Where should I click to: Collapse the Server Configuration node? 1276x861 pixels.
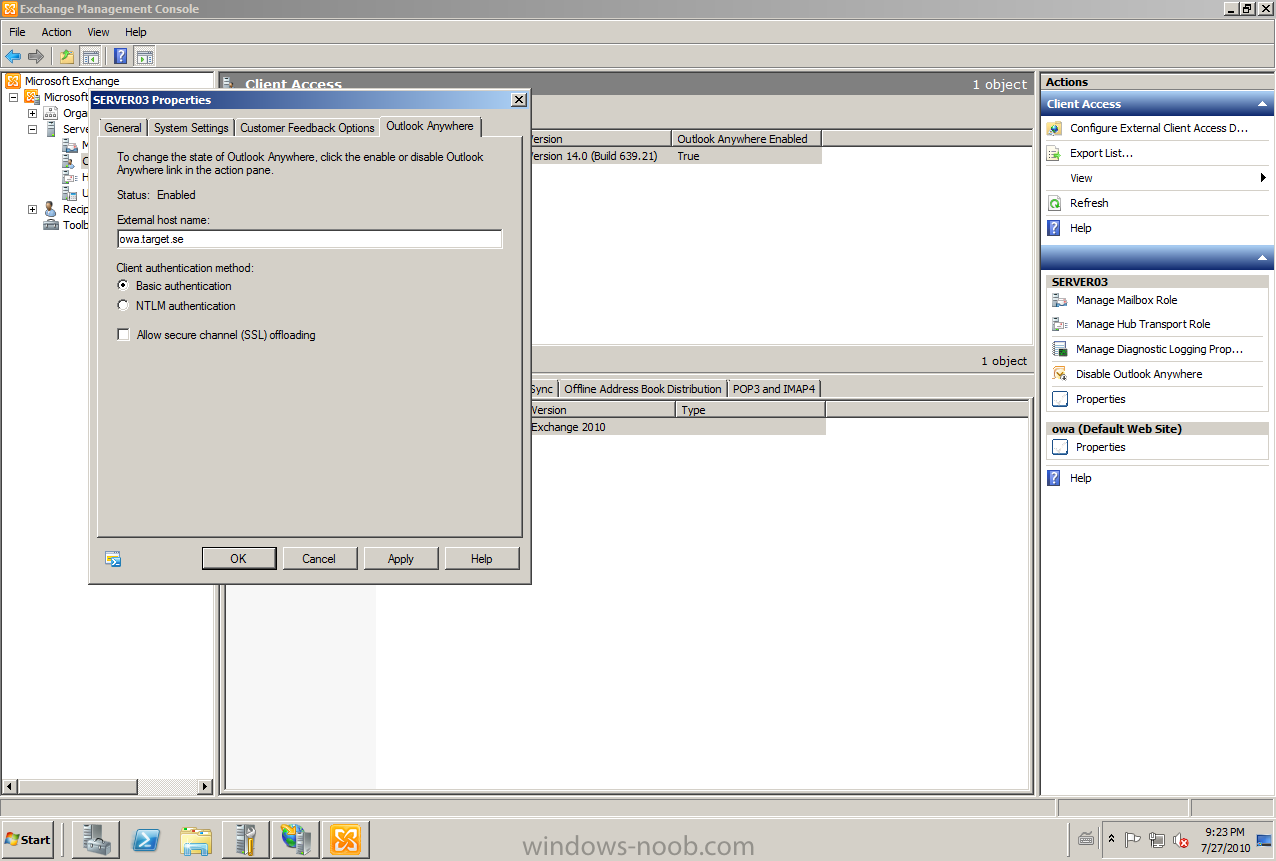pos(32,129)
